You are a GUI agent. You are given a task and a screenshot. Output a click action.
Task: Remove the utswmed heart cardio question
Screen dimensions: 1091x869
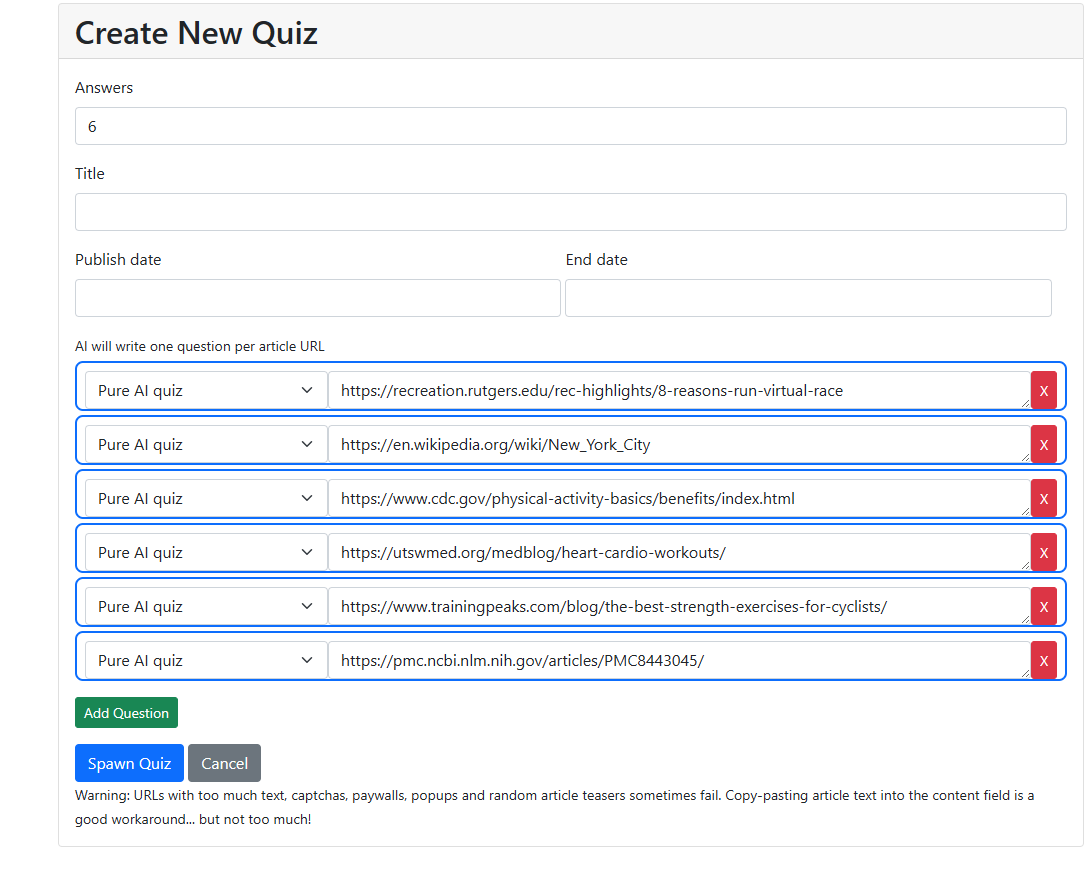pos(1044,552)
